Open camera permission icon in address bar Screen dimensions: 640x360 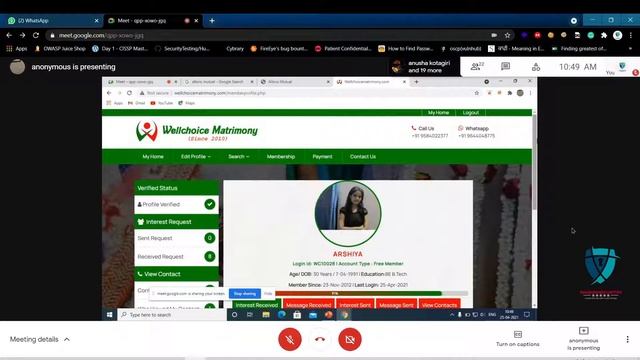click(494, 36)
